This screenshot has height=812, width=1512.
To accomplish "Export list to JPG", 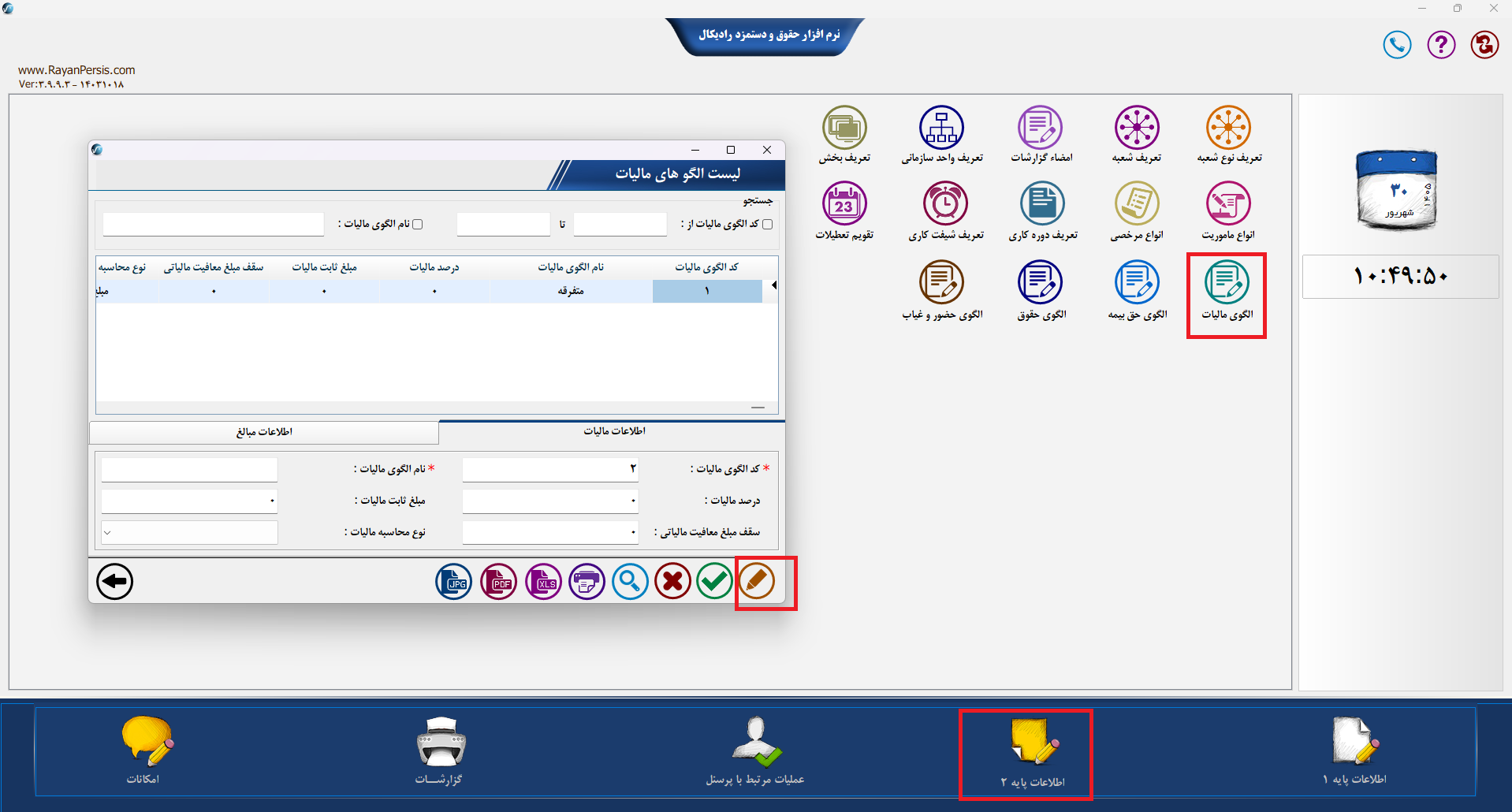I will pos(454,582).
